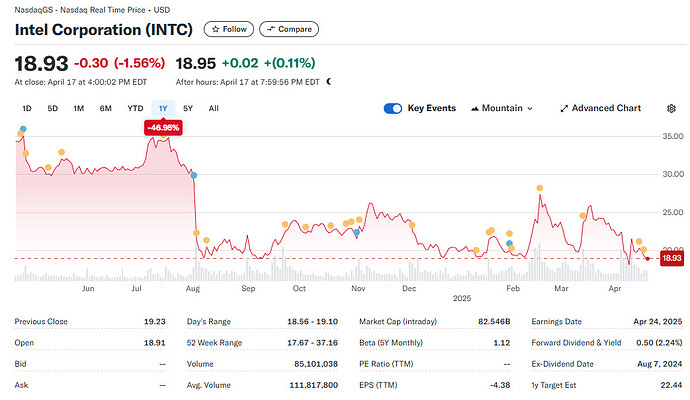The width and height of the screenshot is (690, 400).
Task: Toggle the Key Events switch
Action: [x=393, y=108]
